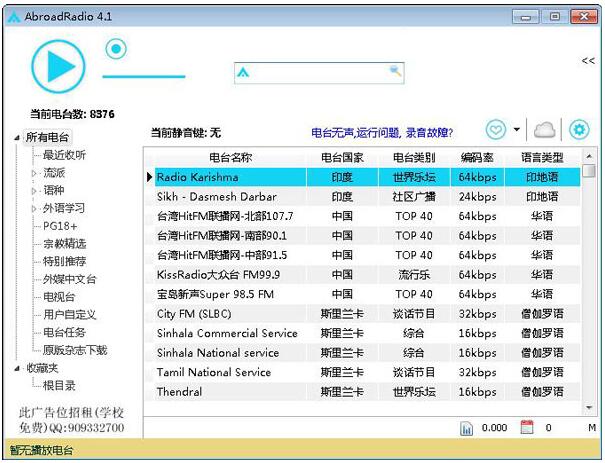Click the M label at bottom right

592,428
